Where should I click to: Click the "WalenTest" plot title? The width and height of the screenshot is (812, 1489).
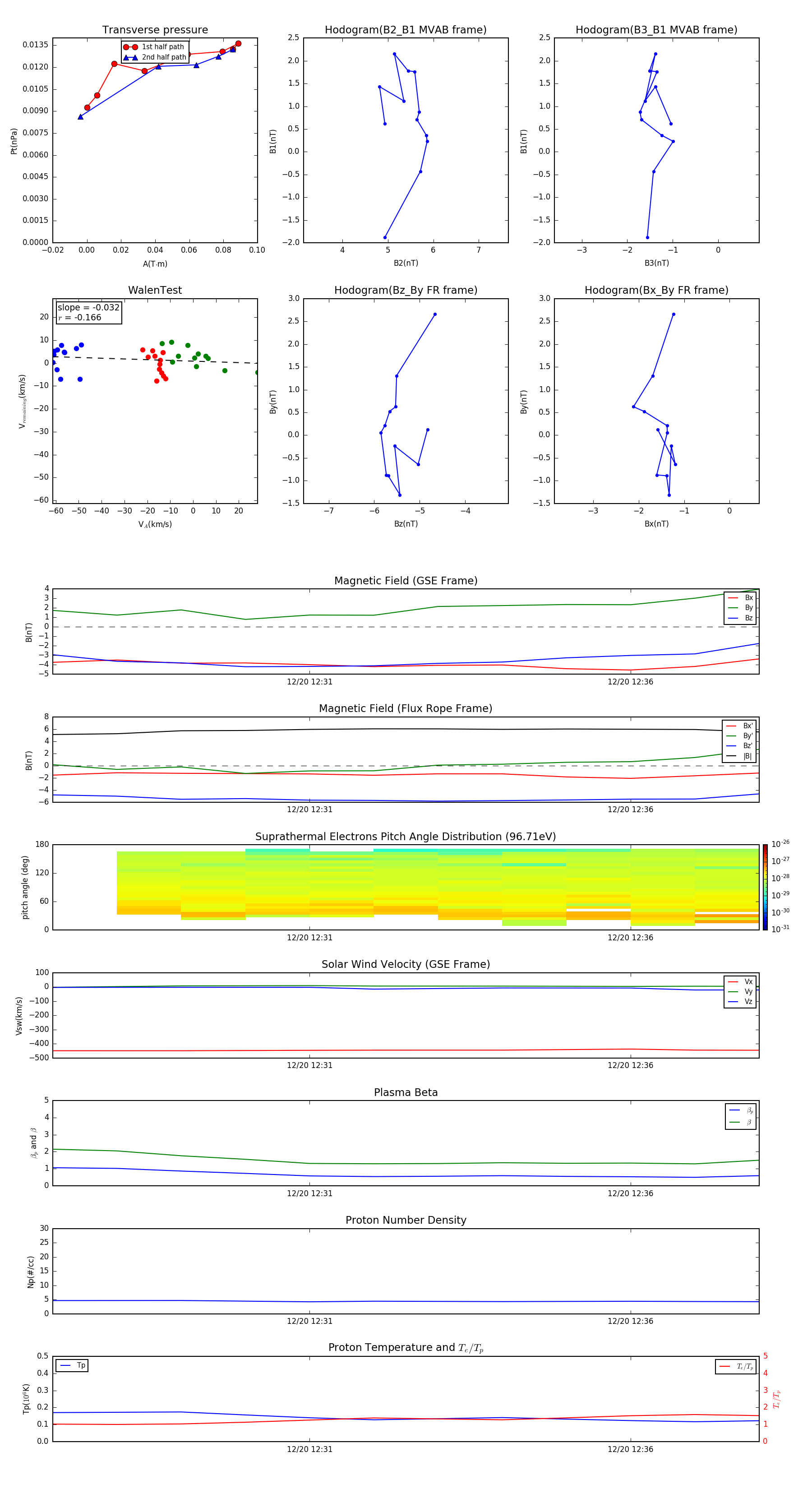(155, 290)
